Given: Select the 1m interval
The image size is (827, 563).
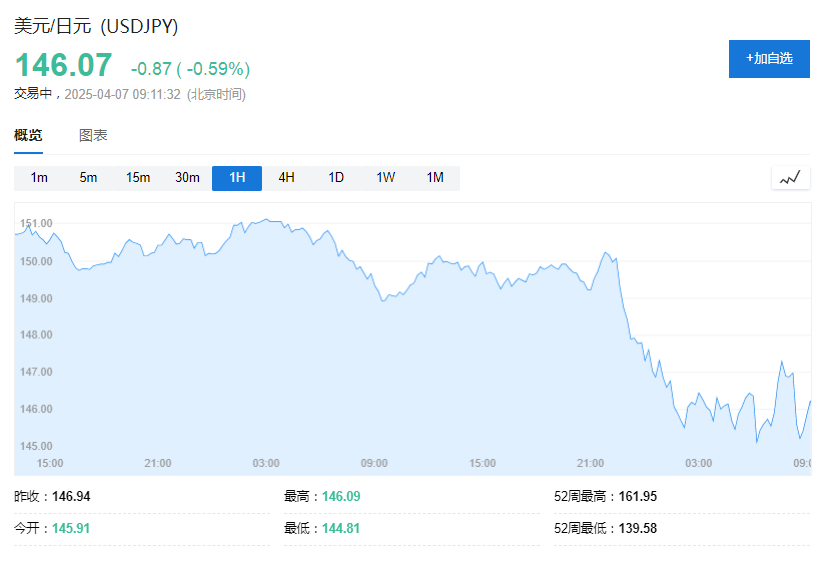Looking at the screenshot, I should click(39, 178).
